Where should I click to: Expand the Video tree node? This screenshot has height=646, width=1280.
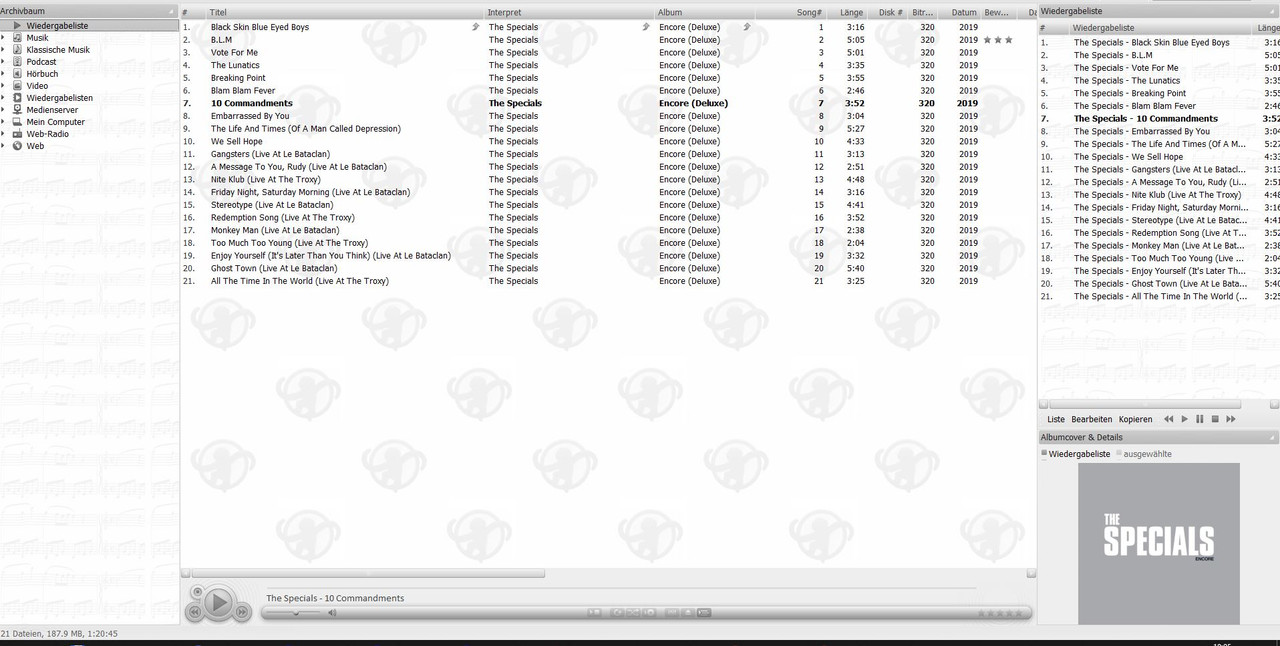tap(3, 85)
